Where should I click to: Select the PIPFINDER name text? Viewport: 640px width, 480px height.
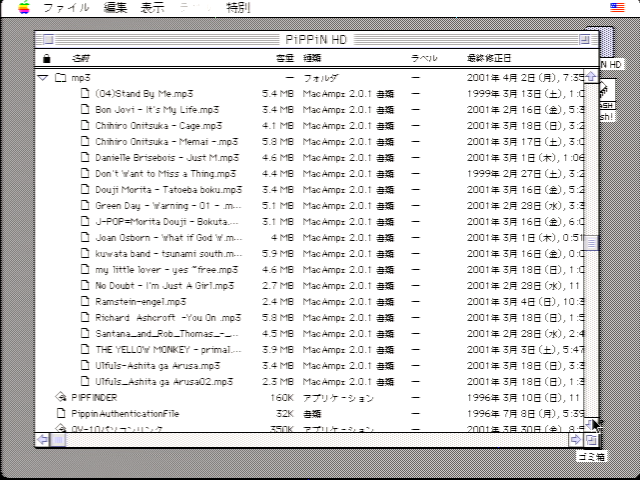(x=94, y=397)
